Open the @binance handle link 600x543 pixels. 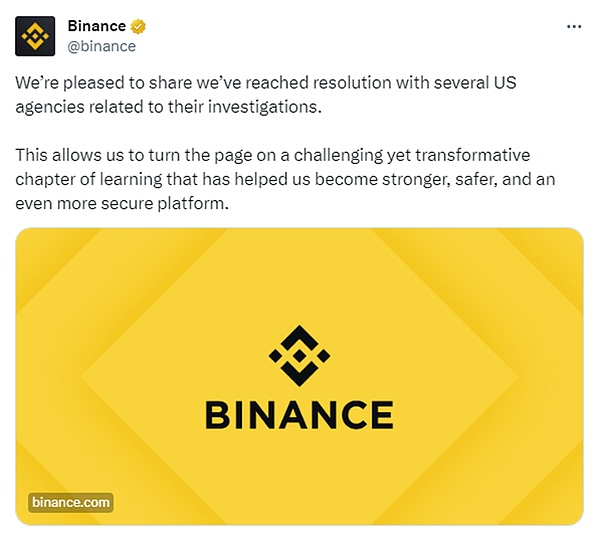point(101,46)
